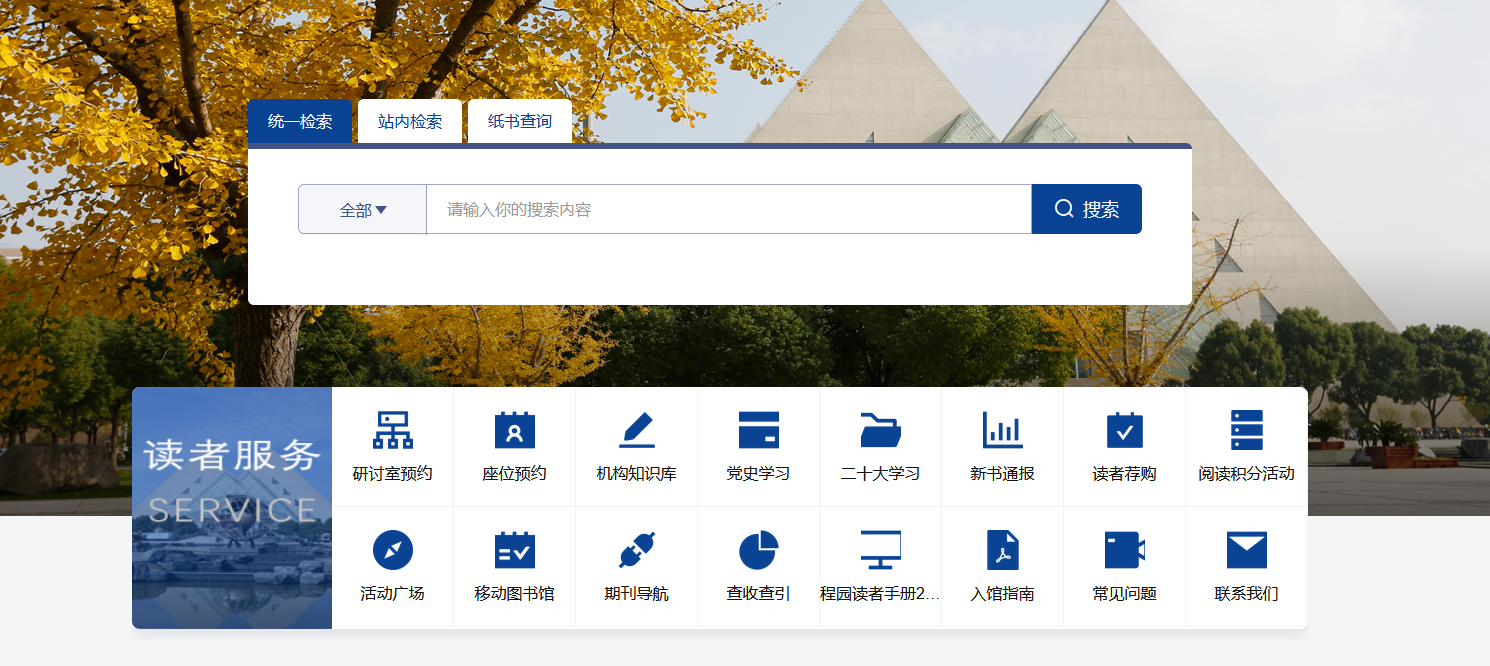Screen dimensions: 1490x666
Task: Click the 阅读积分活动 server icon
Action: pos(1247,430)
